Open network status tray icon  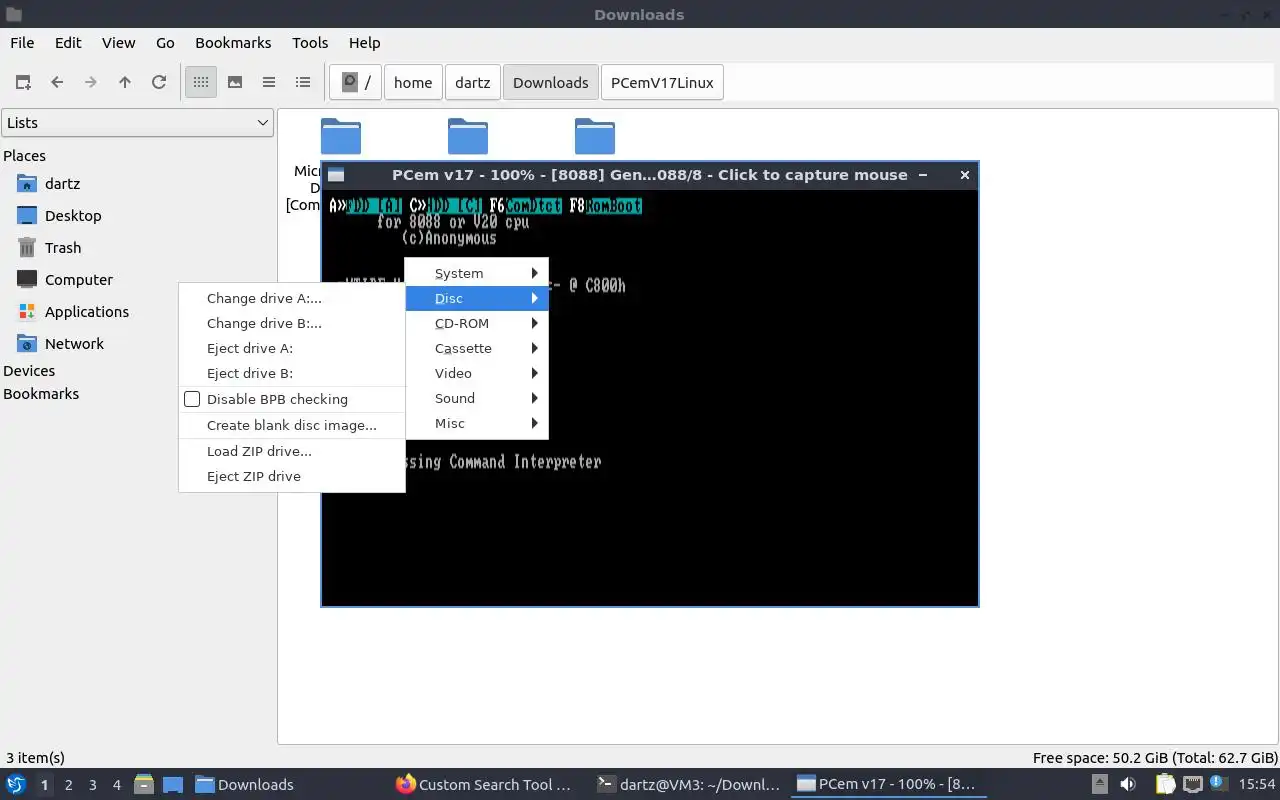(1193, 785)
